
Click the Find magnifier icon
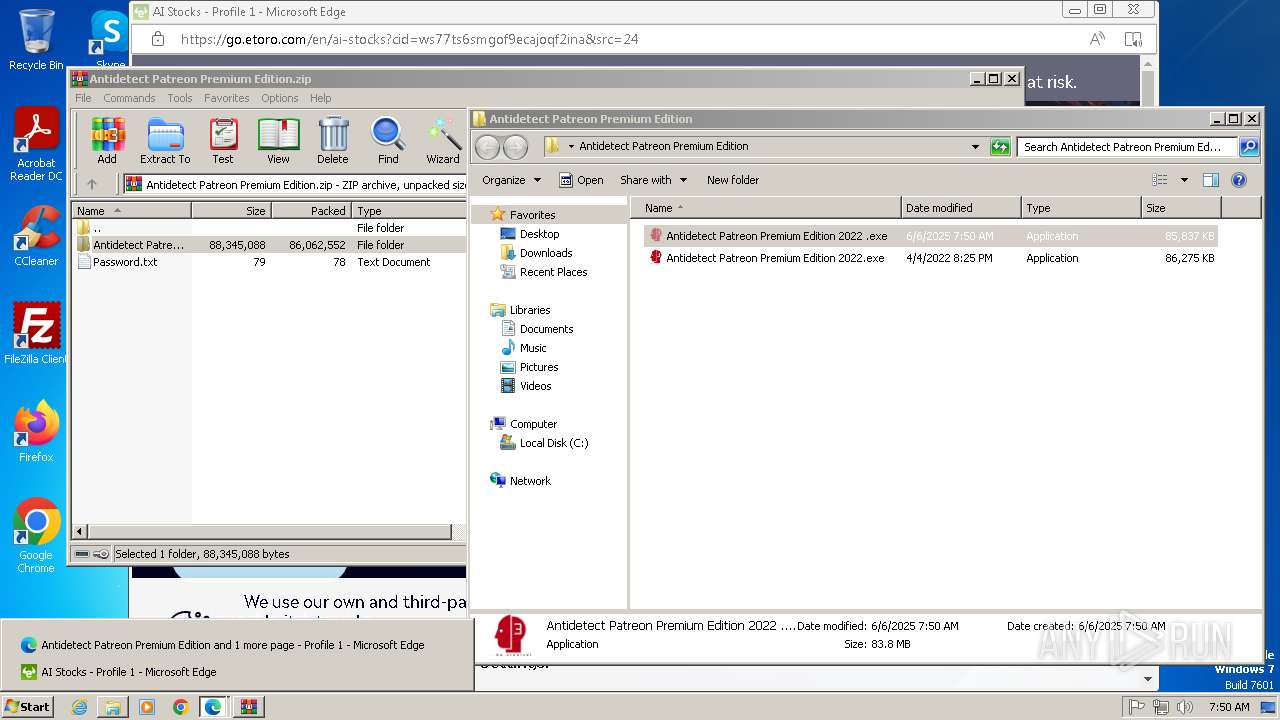coord(388,141)
